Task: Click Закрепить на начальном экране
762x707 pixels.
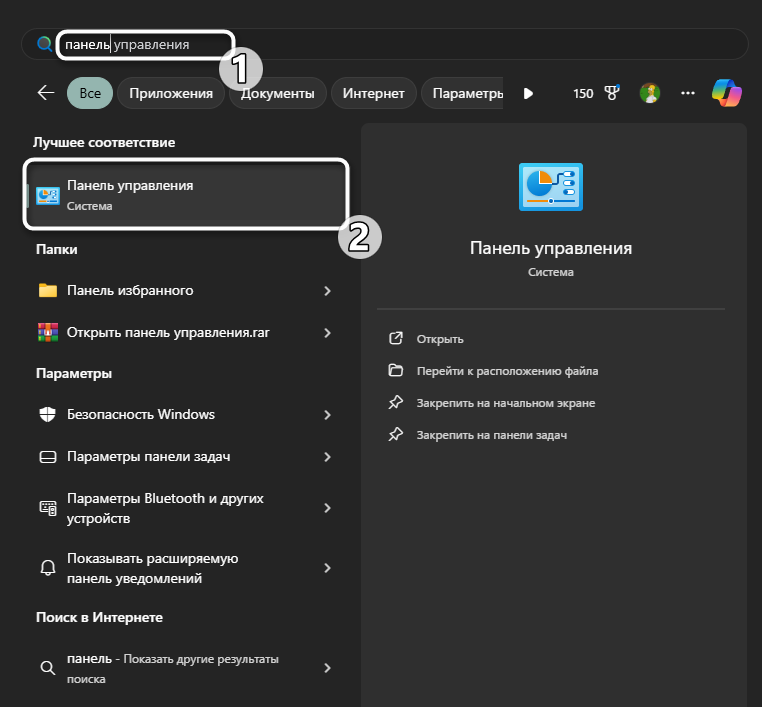Action: [506, 403]
